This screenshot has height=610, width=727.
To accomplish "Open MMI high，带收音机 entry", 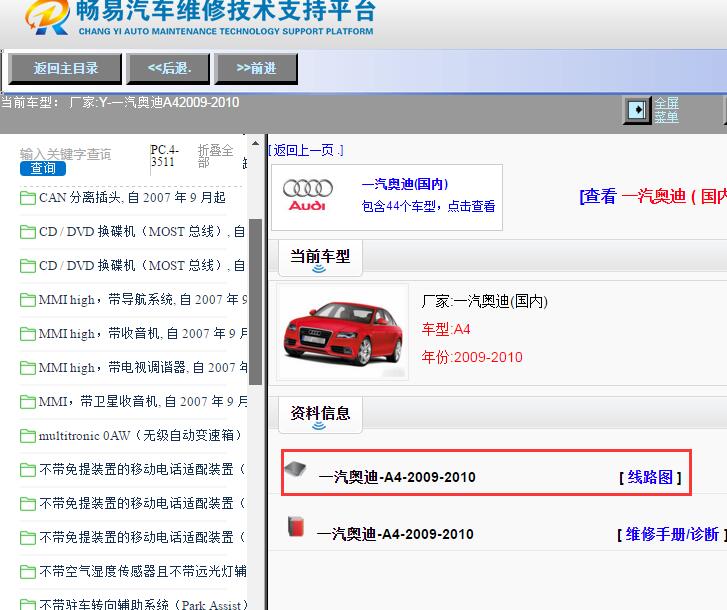I will (142, 334).
